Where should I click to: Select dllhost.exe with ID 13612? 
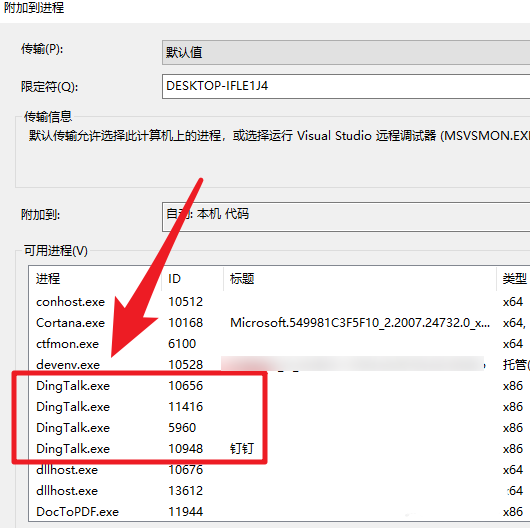click(280, 490)
